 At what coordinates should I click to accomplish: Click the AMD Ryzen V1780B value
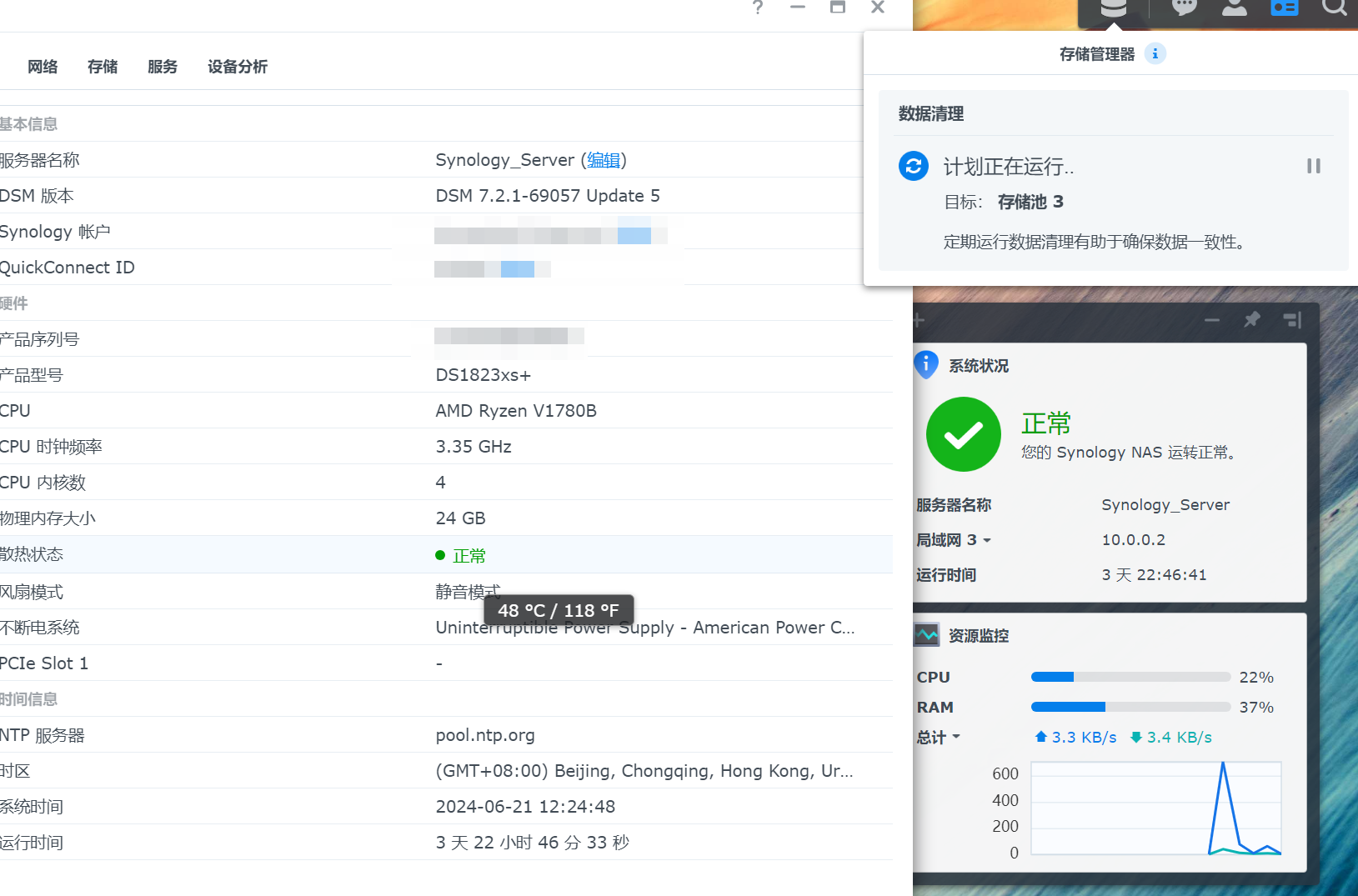pyautogui.click(x=516, y=411)
